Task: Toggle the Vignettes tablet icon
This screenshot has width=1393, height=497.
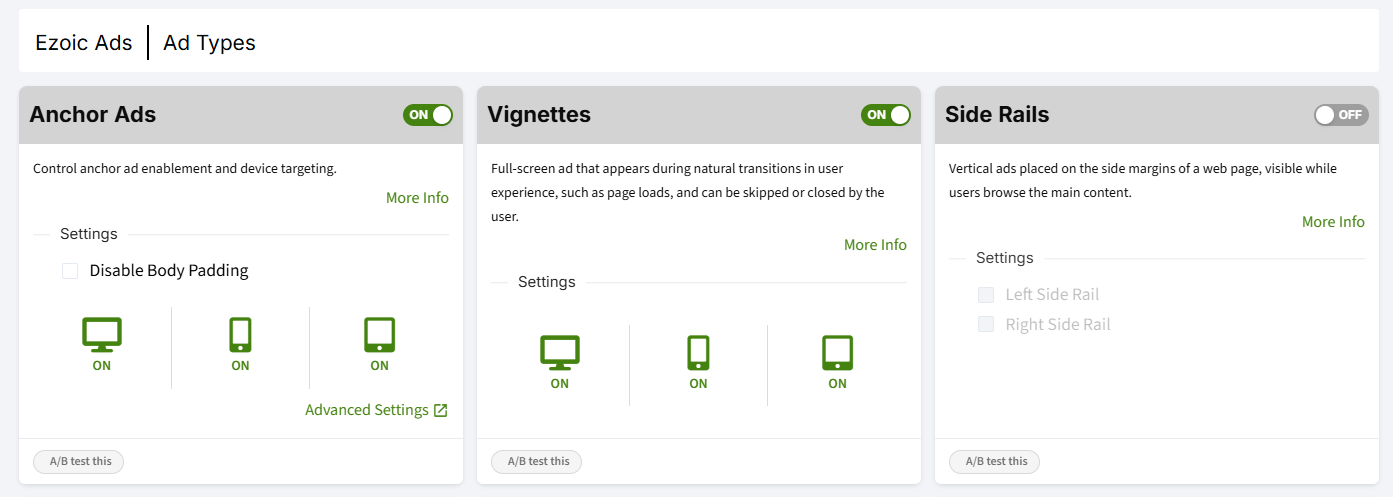Action: (x=837, y=352)
